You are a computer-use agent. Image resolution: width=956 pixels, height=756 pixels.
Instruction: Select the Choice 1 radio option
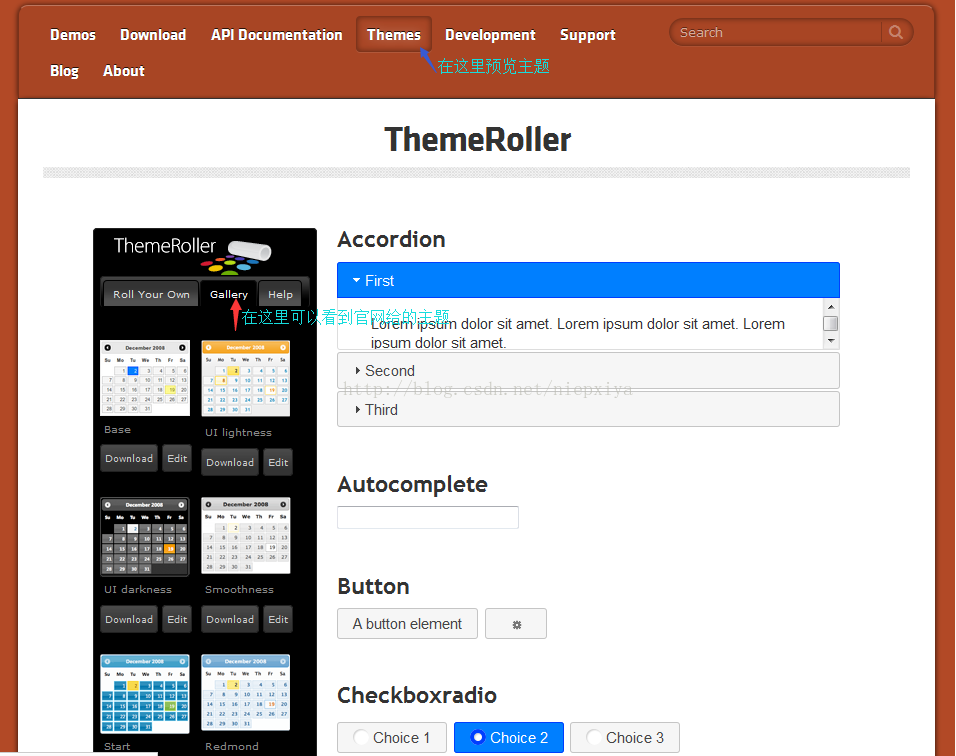point(391,738)
